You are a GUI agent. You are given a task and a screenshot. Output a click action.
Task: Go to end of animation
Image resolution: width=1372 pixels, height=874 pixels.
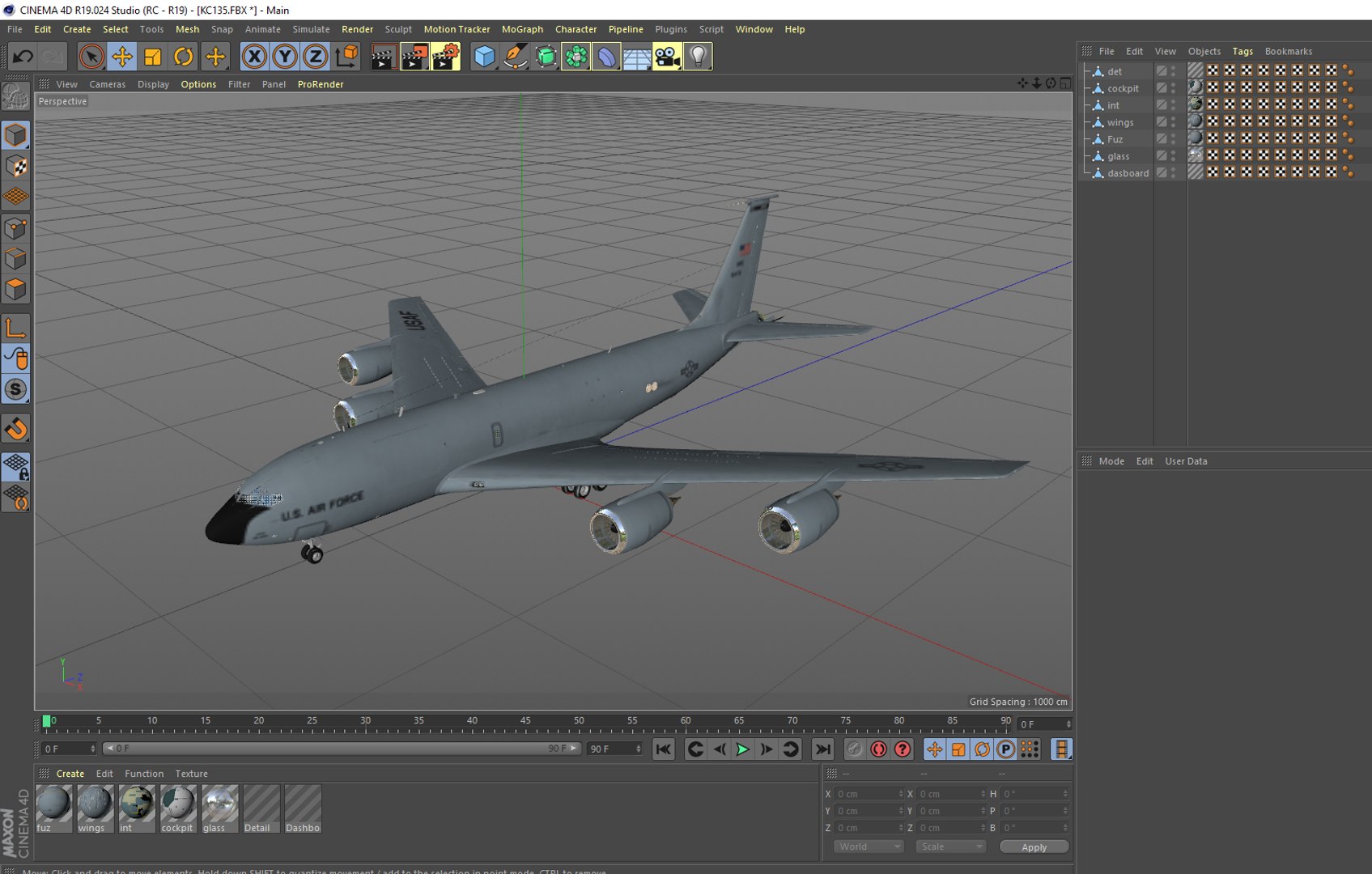(822, 749)
